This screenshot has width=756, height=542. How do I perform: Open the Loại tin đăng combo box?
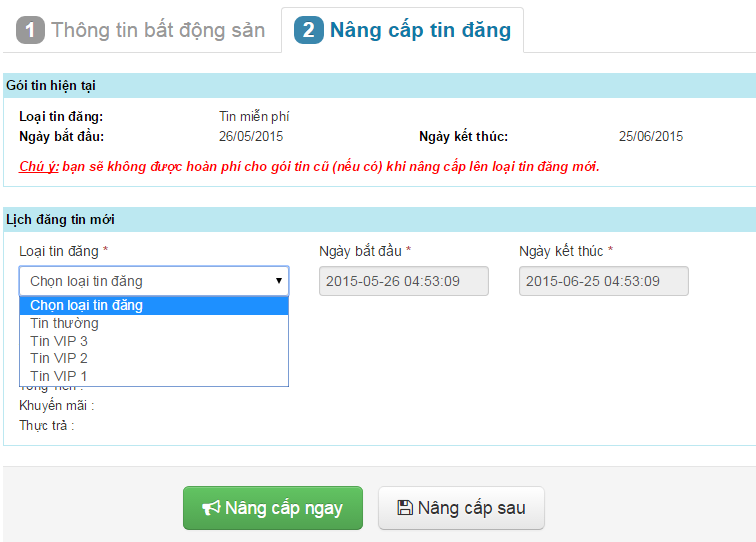click(153, 281)
